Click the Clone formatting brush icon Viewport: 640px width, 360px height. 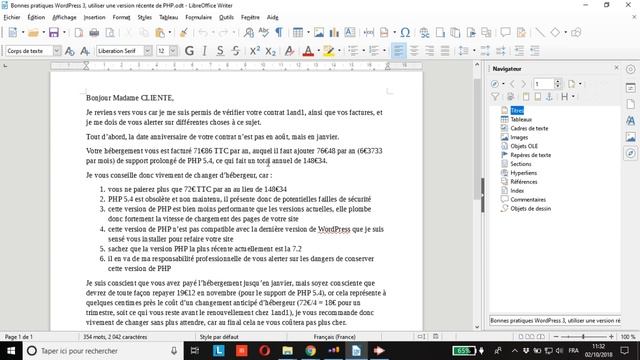point(184,33)
